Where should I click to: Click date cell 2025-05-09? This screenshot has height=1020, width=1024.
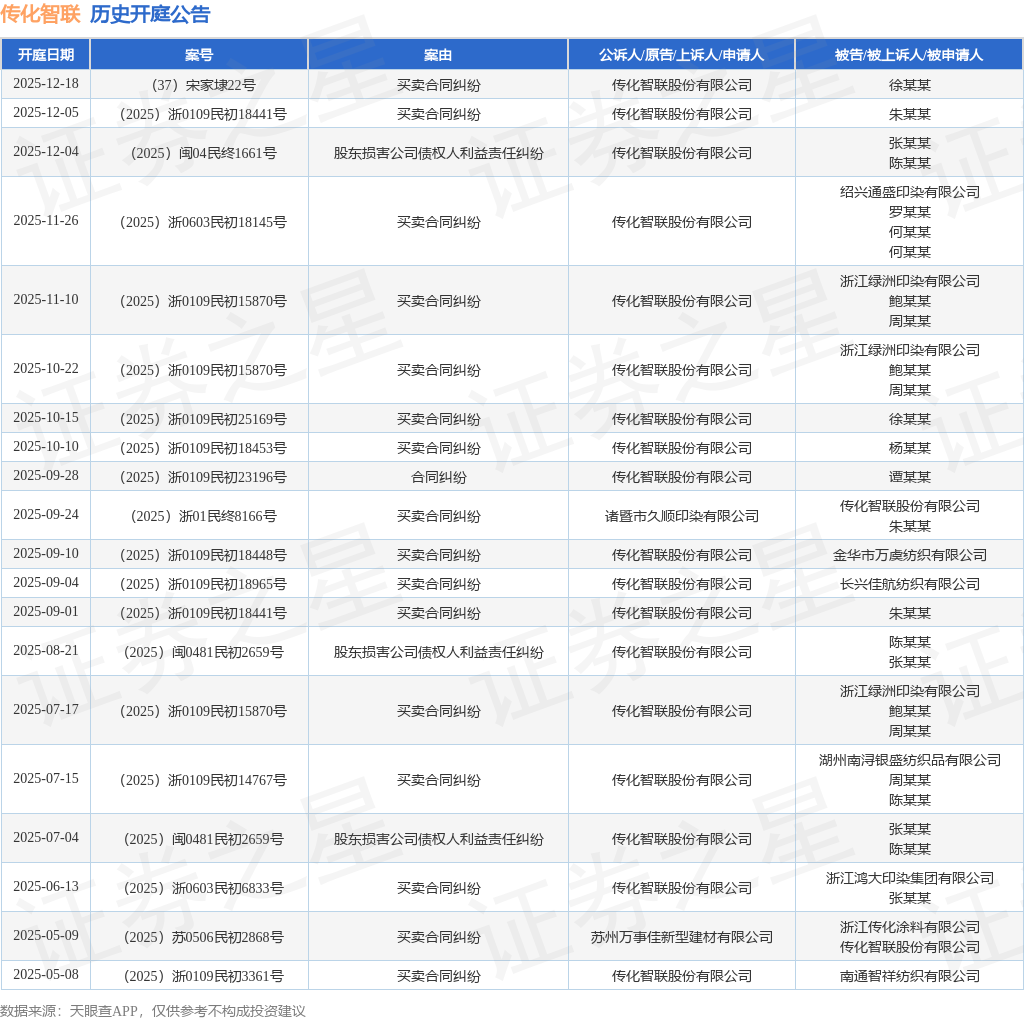tap(46, 936)
